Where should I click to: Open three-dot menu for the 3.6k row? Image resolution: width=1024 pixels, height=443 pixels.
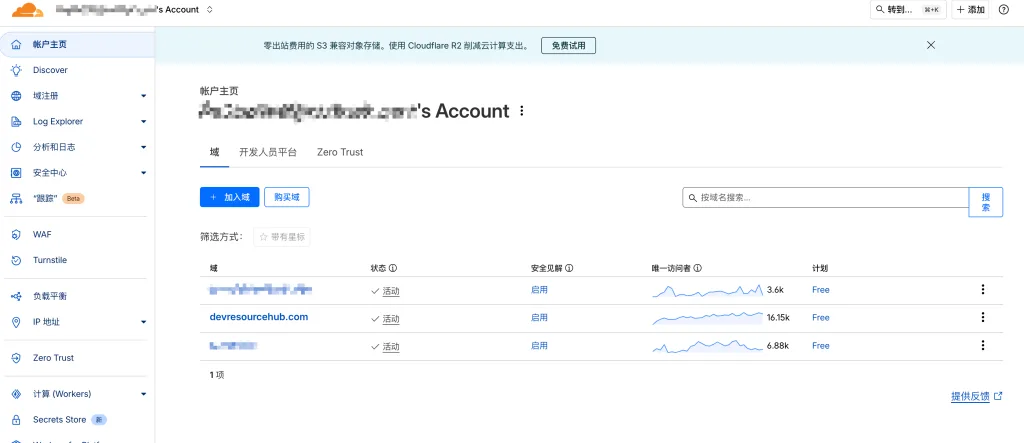tap(983, 289)
